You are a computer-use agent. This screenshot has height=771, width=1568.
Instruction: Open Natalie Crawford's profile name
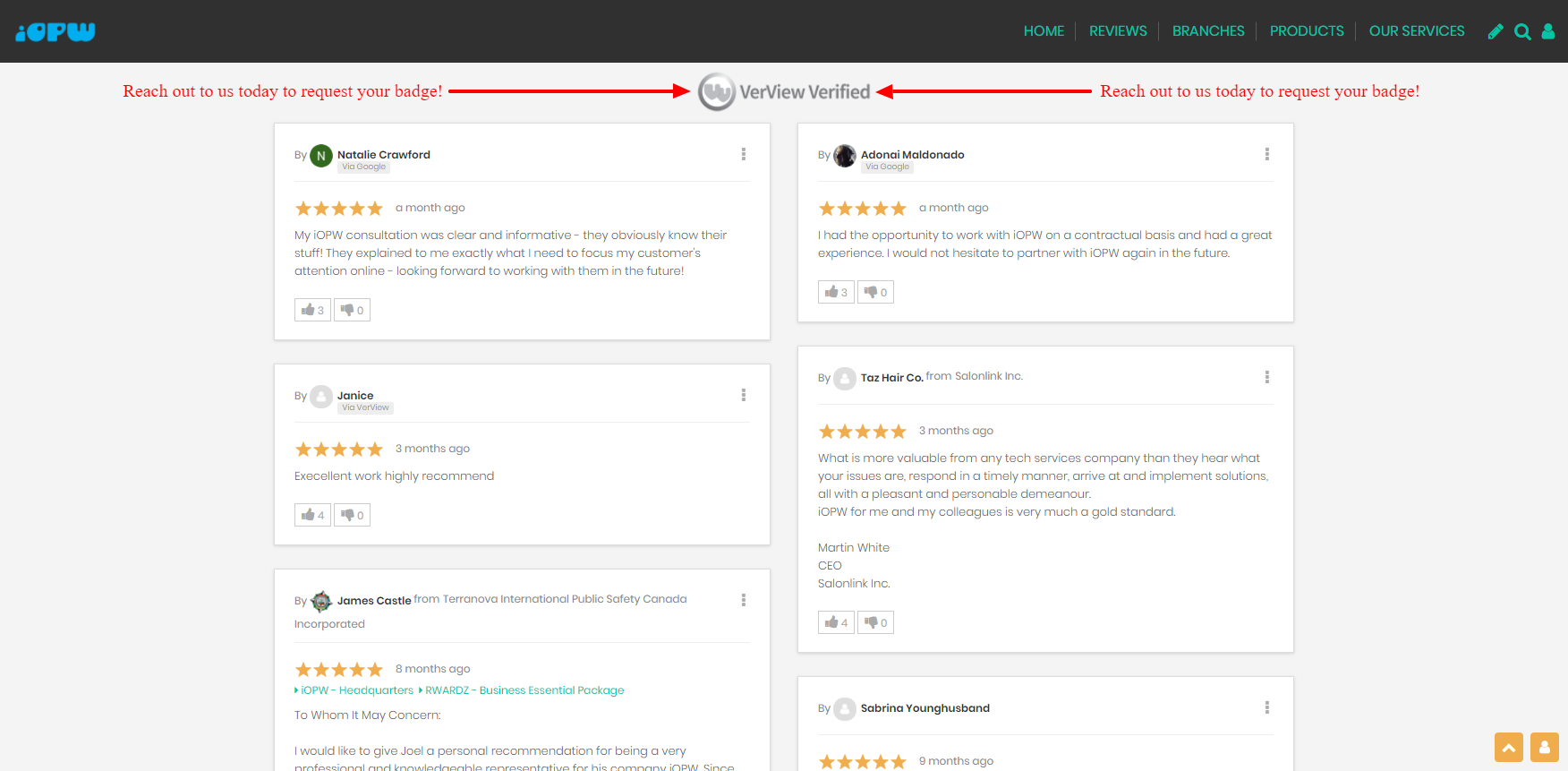click(384, 155)
